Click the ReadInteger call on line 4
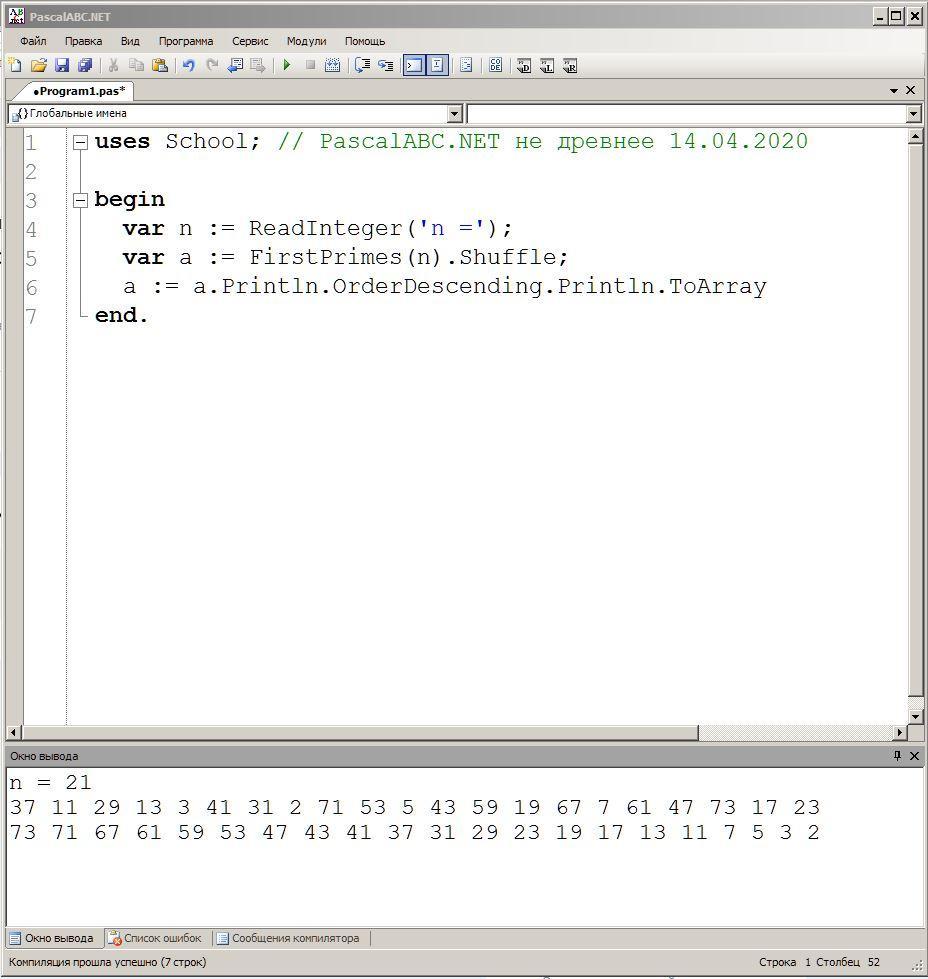Screen dimensions: 928x979 click(x=325, y=229)
